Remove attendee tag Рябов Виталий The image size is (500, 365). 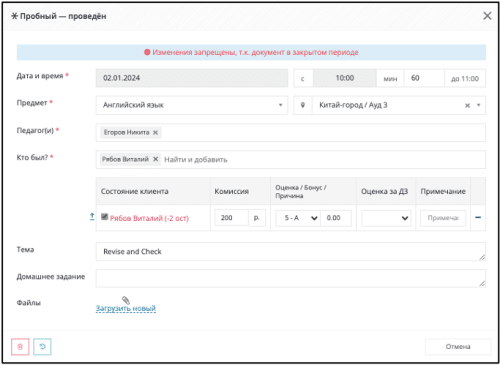155,159
